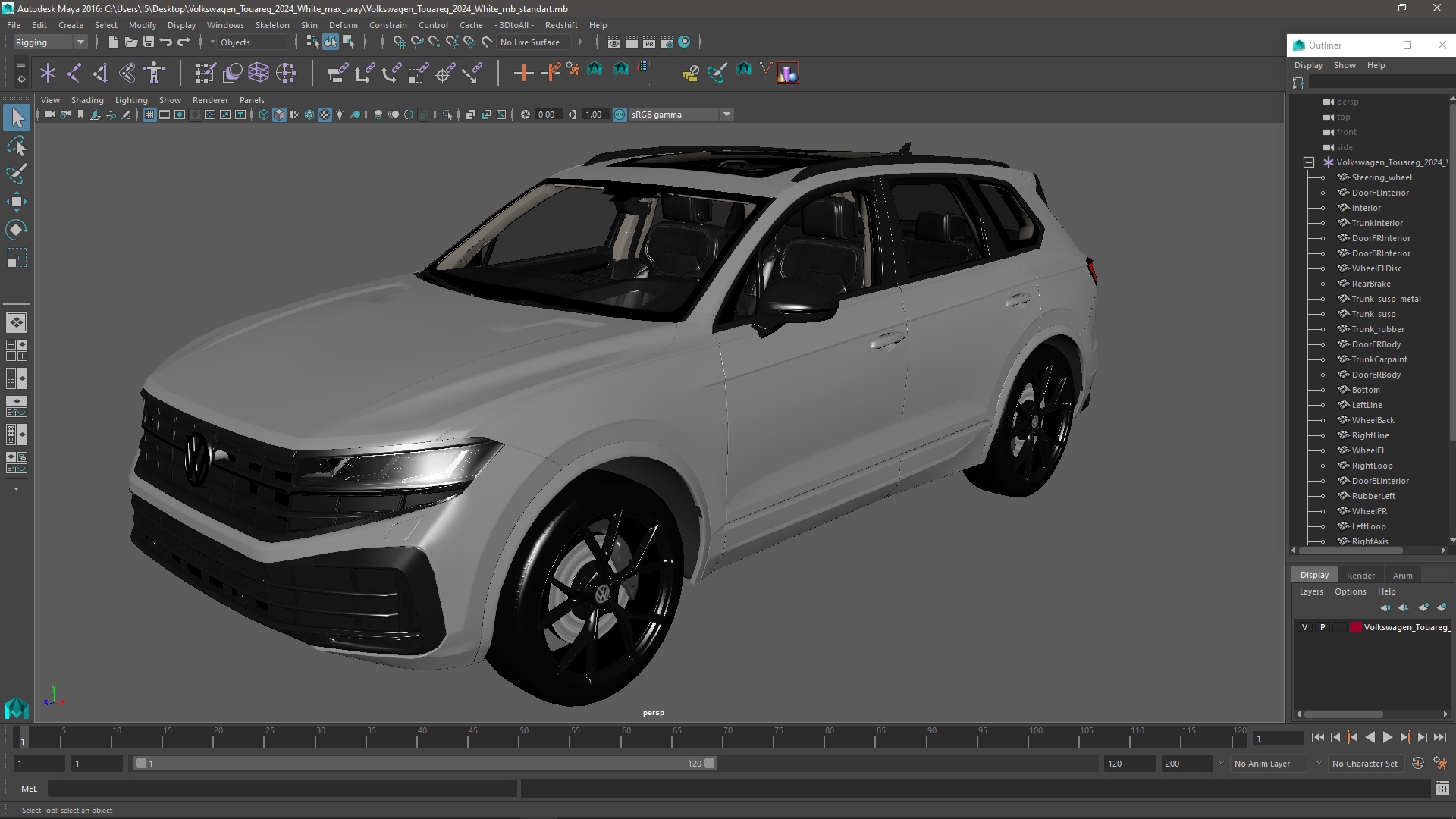Toggle snap to grids icon
This screenshot has height=819, width=1456.
click(399, 42)
